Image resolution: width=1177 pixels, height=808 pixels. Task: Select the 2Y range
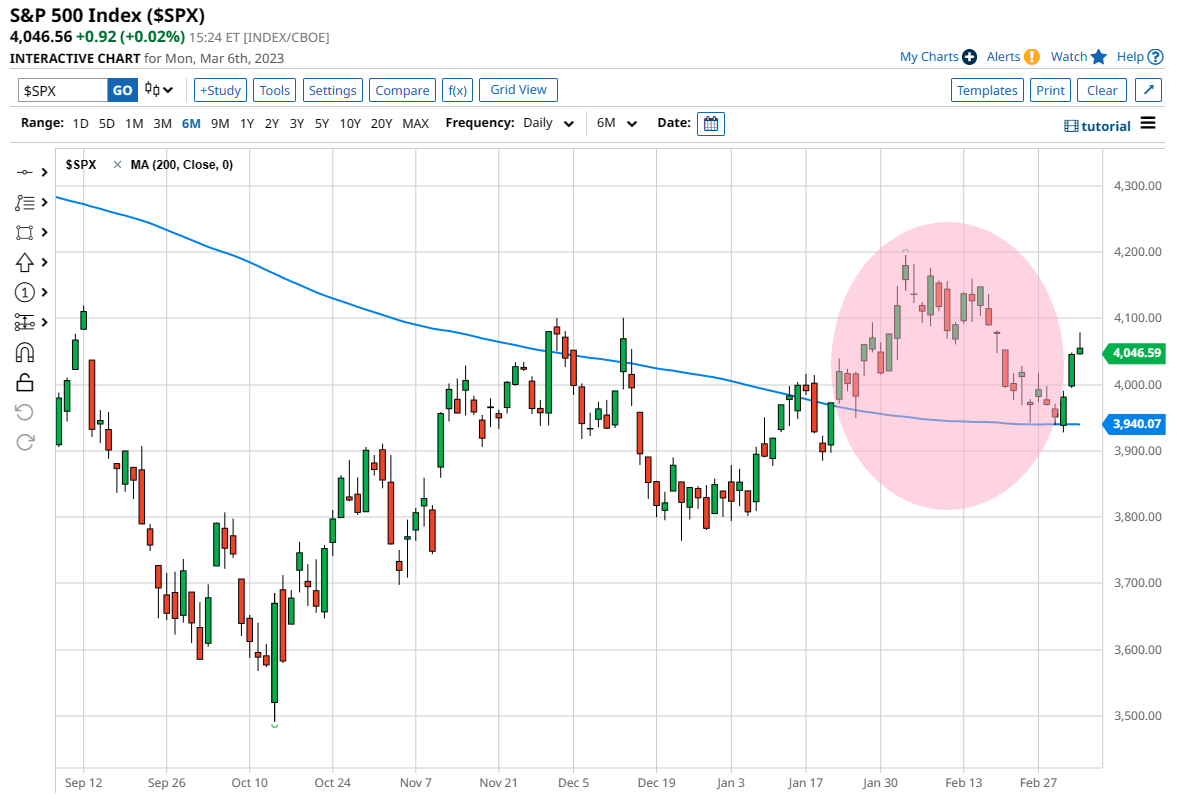point(272,123)
